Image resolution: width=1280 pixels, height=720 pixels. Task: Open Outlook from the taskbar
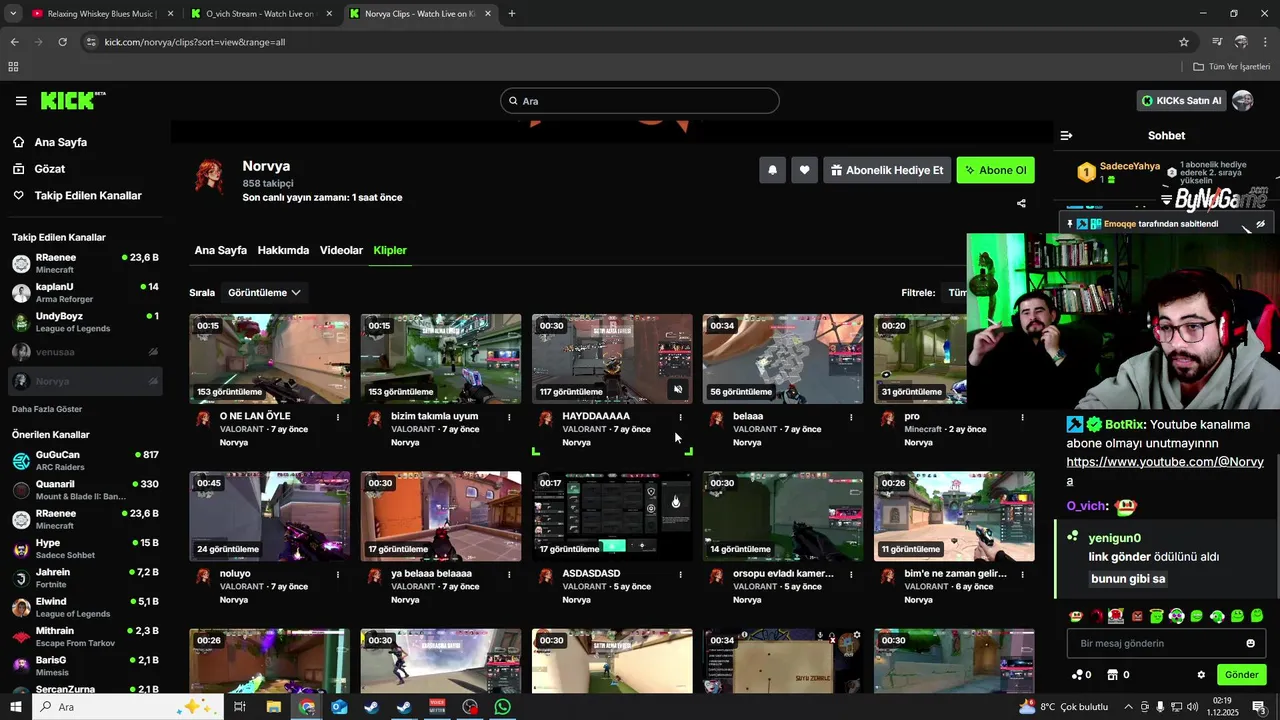(x=338, y=707)
